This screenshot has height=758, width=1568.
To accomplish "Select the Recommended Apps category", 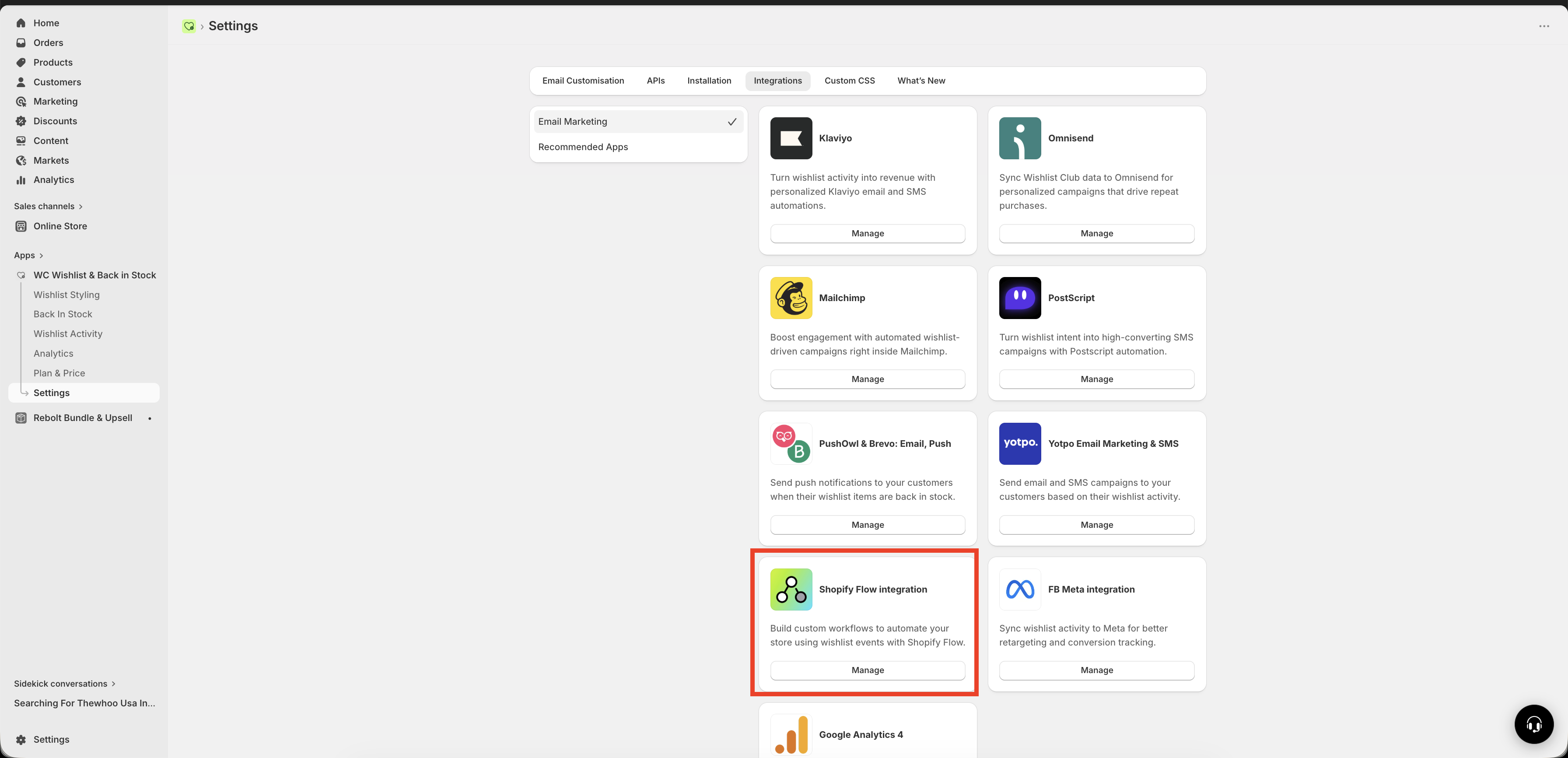I will click(638, 147).
